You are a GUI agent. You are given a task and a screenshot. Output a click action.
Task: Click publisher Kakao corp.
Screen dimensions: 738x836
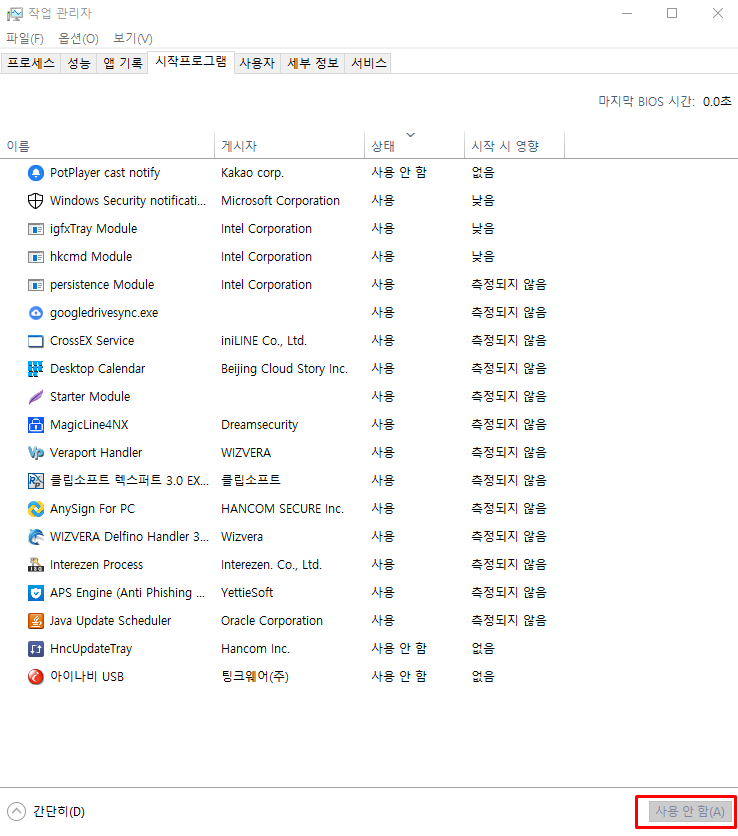coord(252,173)
